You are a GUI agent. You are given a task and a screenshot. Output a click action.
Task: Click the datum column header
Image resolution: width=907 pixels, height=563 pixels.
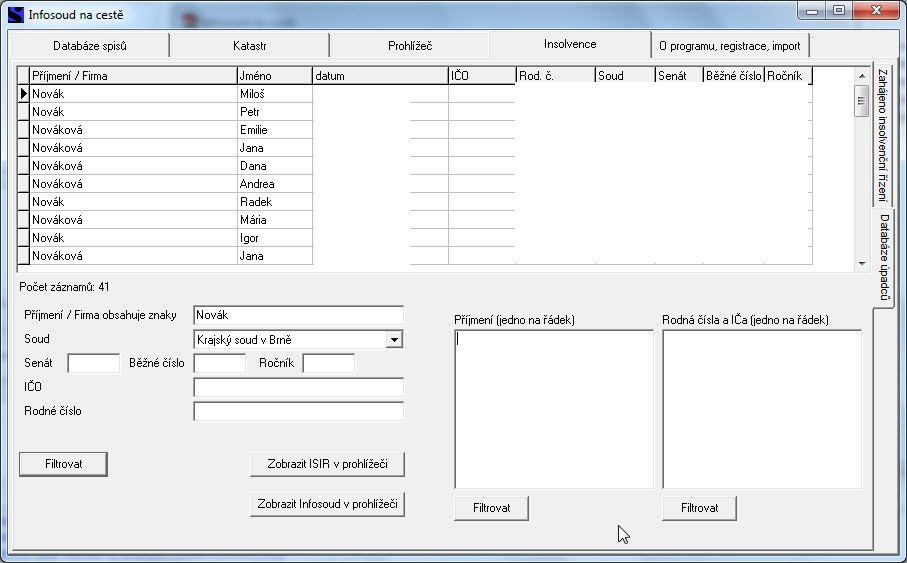point(381,76)
